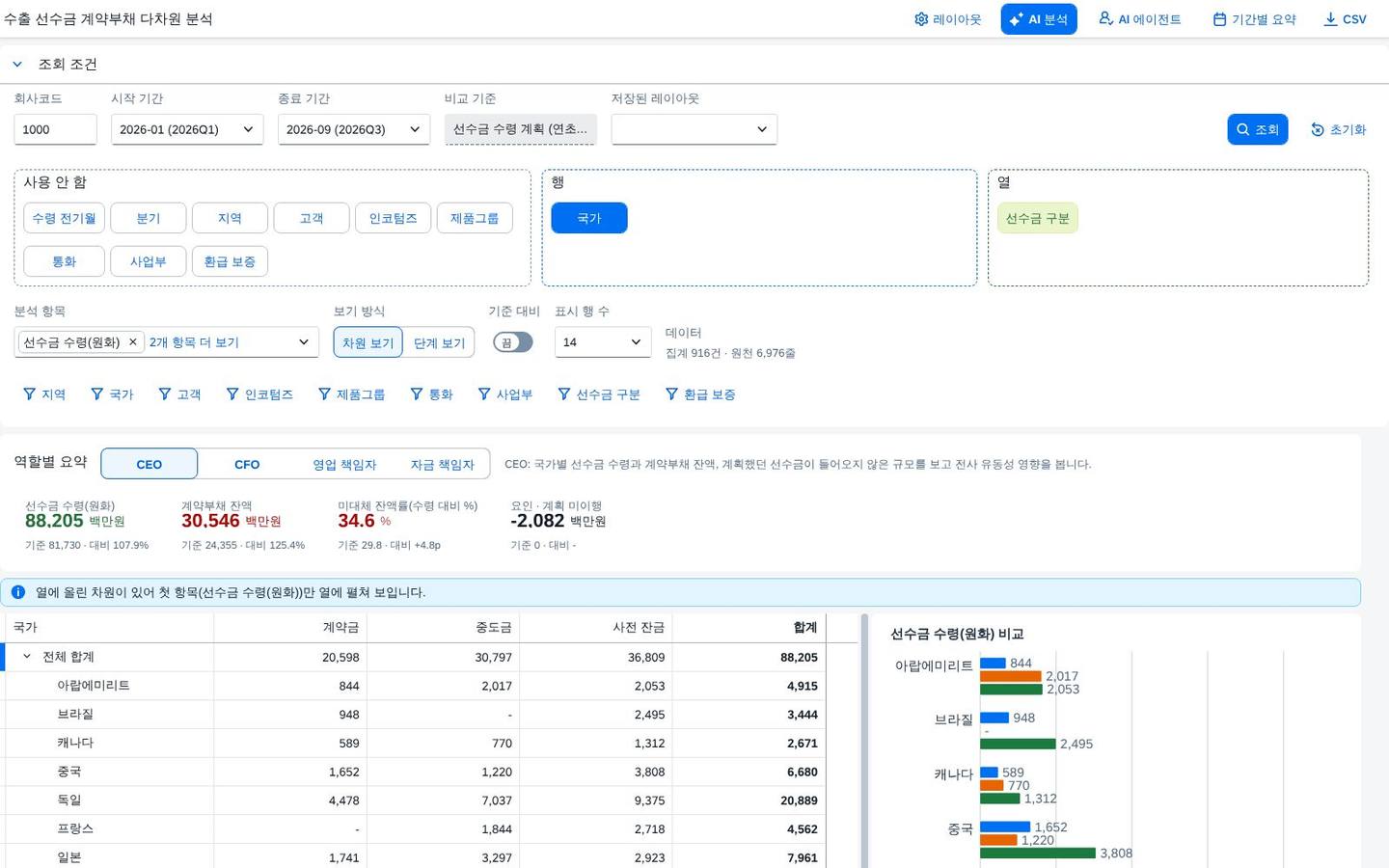Click the vertical scrollbar beside the table

pos(864,741)
